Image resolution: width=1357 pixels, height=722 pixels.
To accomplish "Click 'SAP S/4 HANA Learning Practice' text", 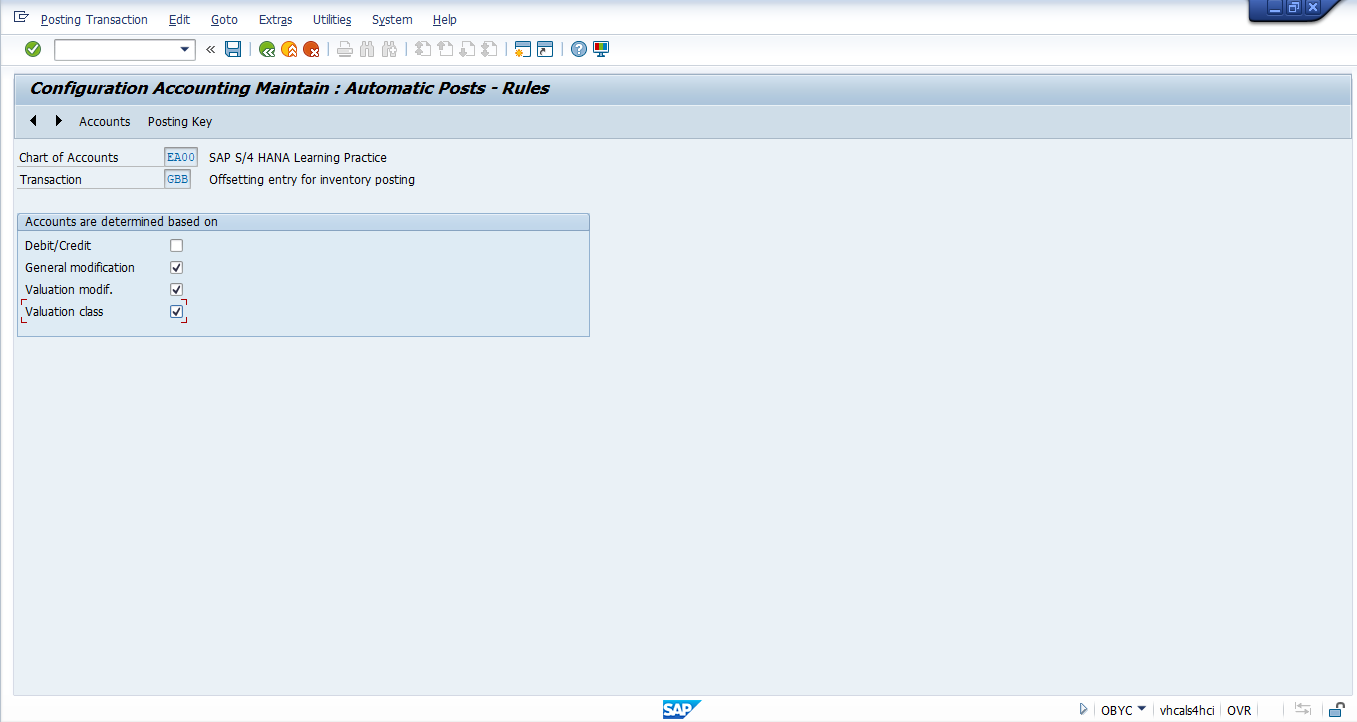I will tap(298, 158).
